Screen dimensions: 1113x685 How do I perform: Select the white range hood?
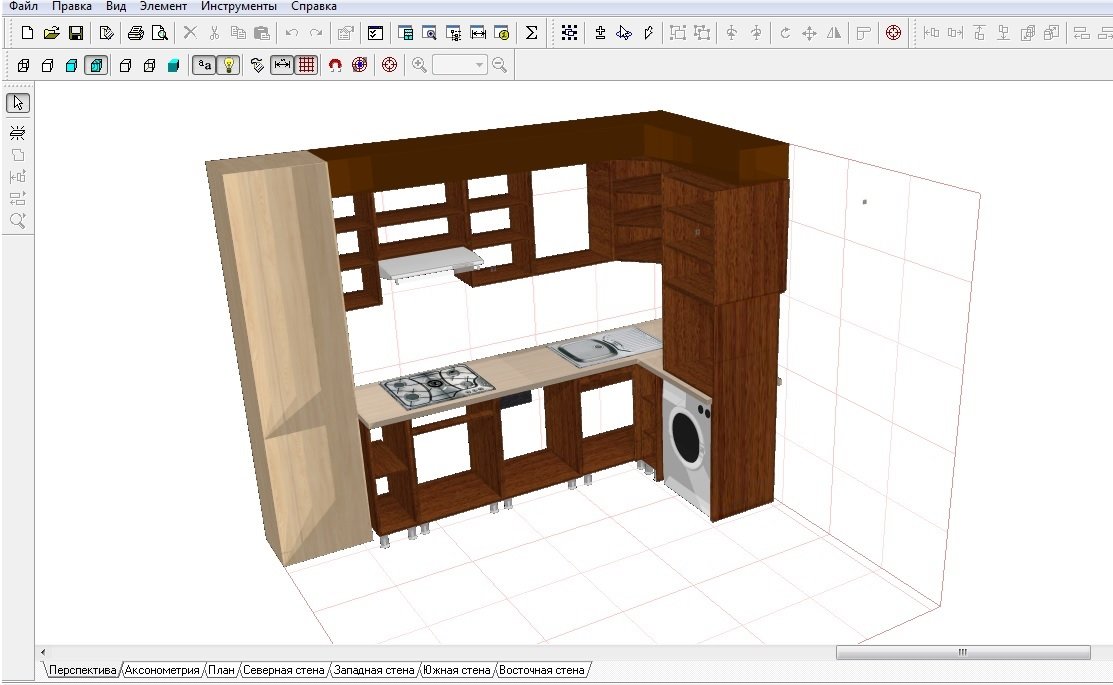(x=430, y=264)
